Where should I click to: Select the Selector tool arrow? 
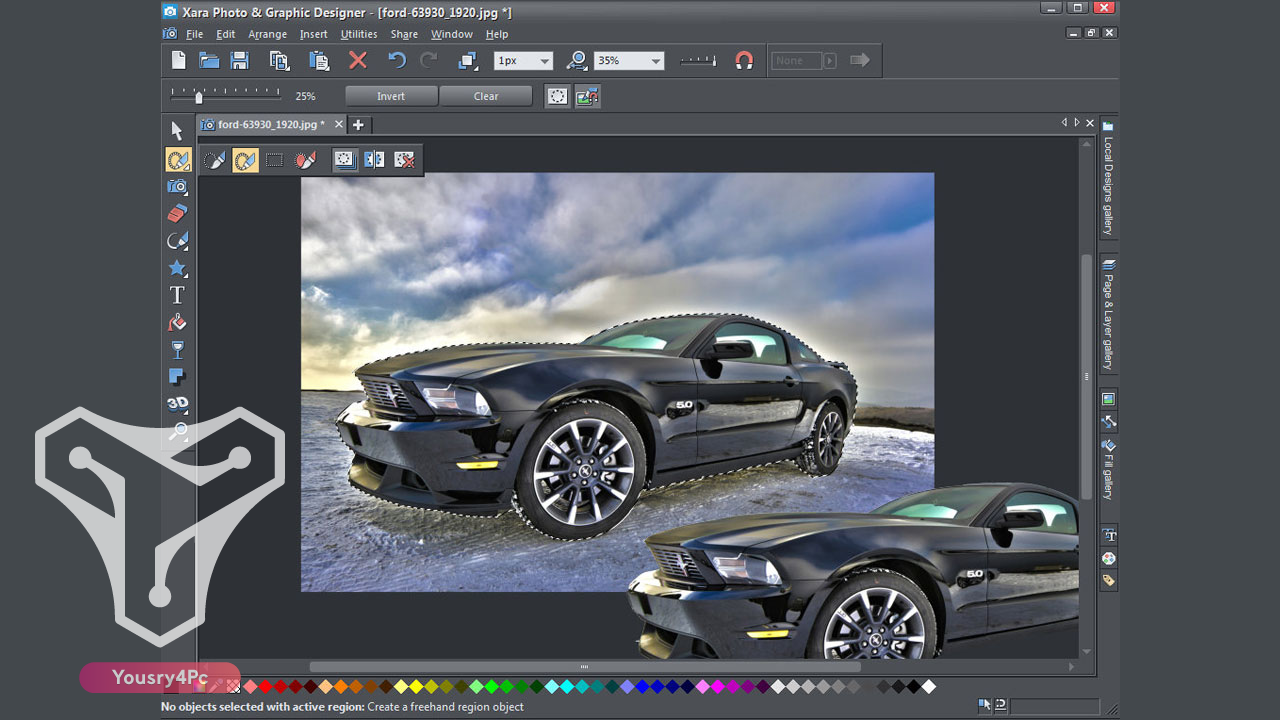[x=177, y=130]
